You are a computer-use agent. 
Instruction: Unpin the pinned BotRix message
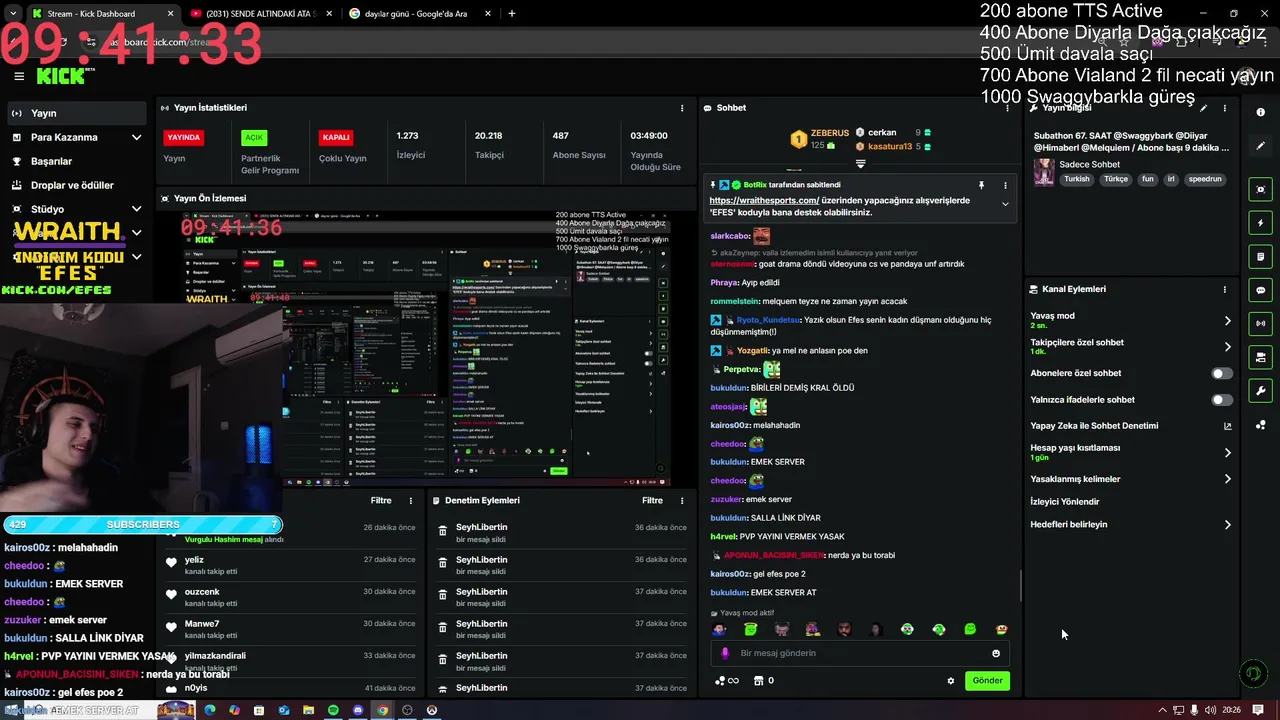coord(981,185)
